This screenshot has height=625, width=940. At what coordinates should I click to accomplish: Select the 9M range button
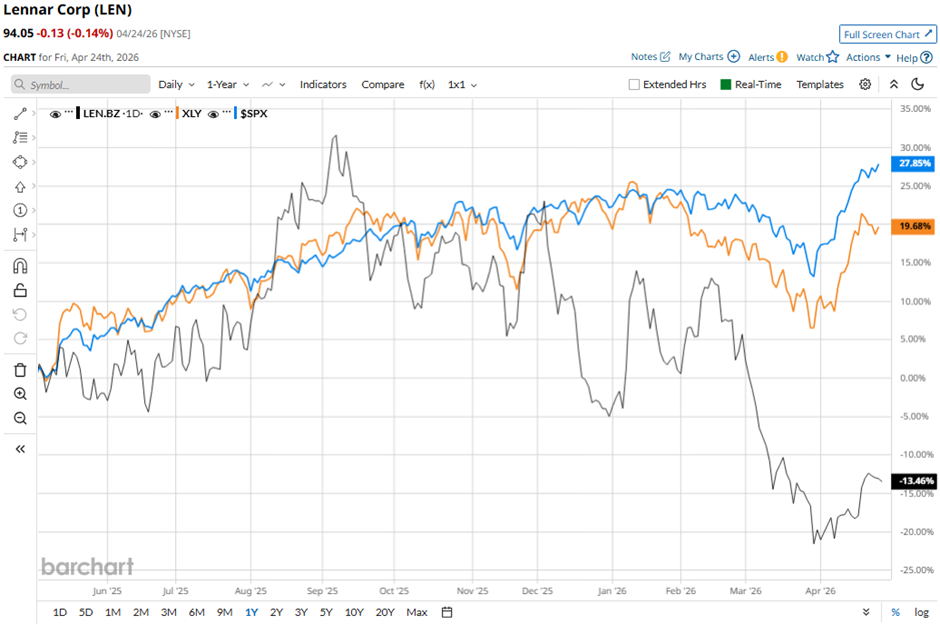(224, 612)
